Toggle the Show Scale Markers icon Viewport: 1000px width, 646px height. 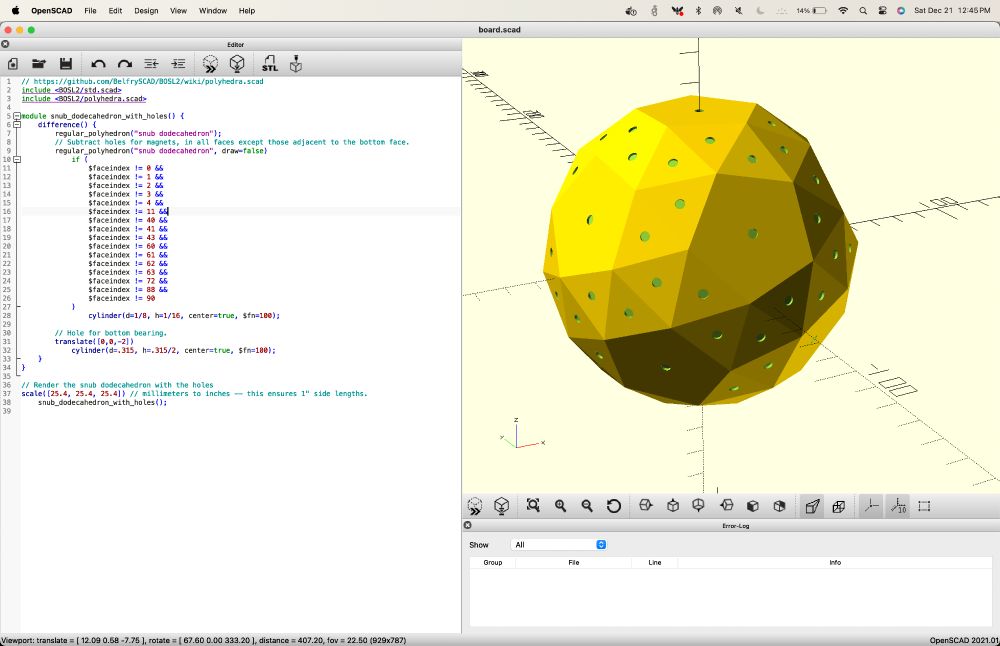tap(900, 506)
